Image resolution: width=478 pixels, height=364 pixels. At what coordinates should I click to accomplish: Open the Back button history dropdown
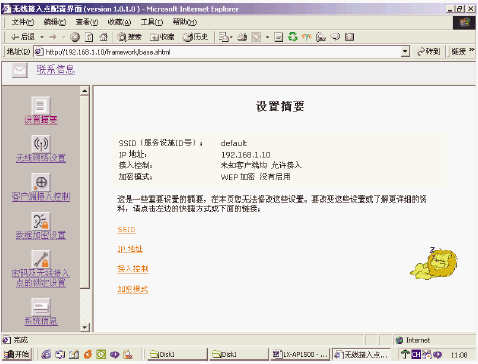tap(42, 37)
